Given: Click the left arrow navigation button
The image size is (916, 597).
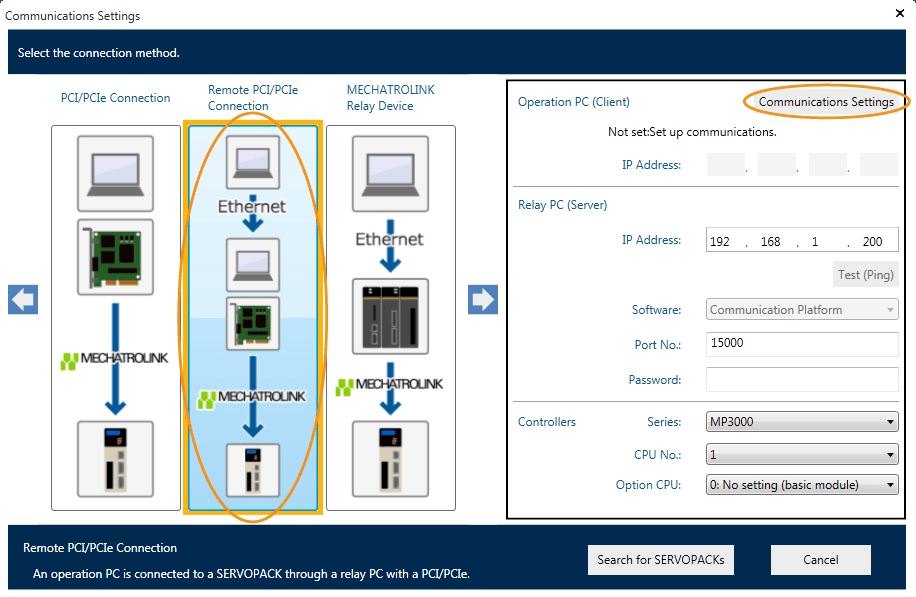Looking at the screenshot, I should [23, 300].
